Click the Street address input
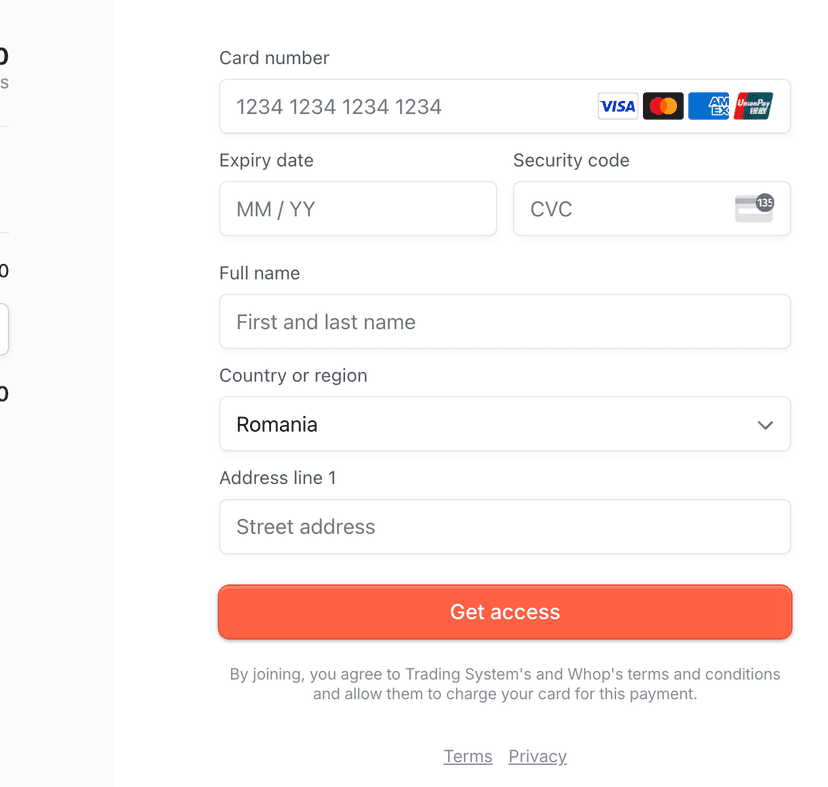The height and width of the screenshot is (787, 828). (504, 527)
